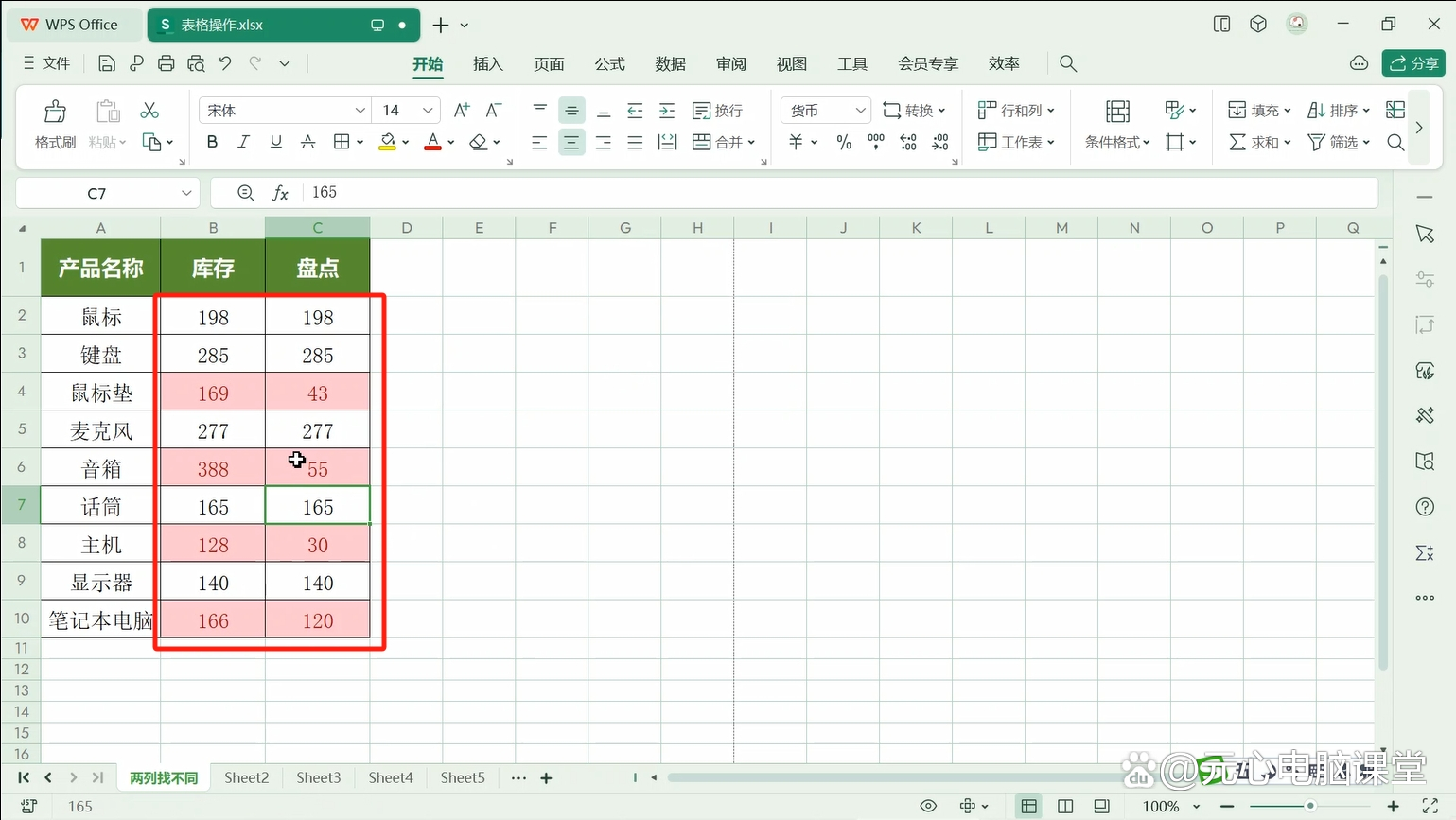Click the Save icon in quick toolbar
This screenshot has width=1456, height=820.
pyautogui.click(x=107, y=63)
